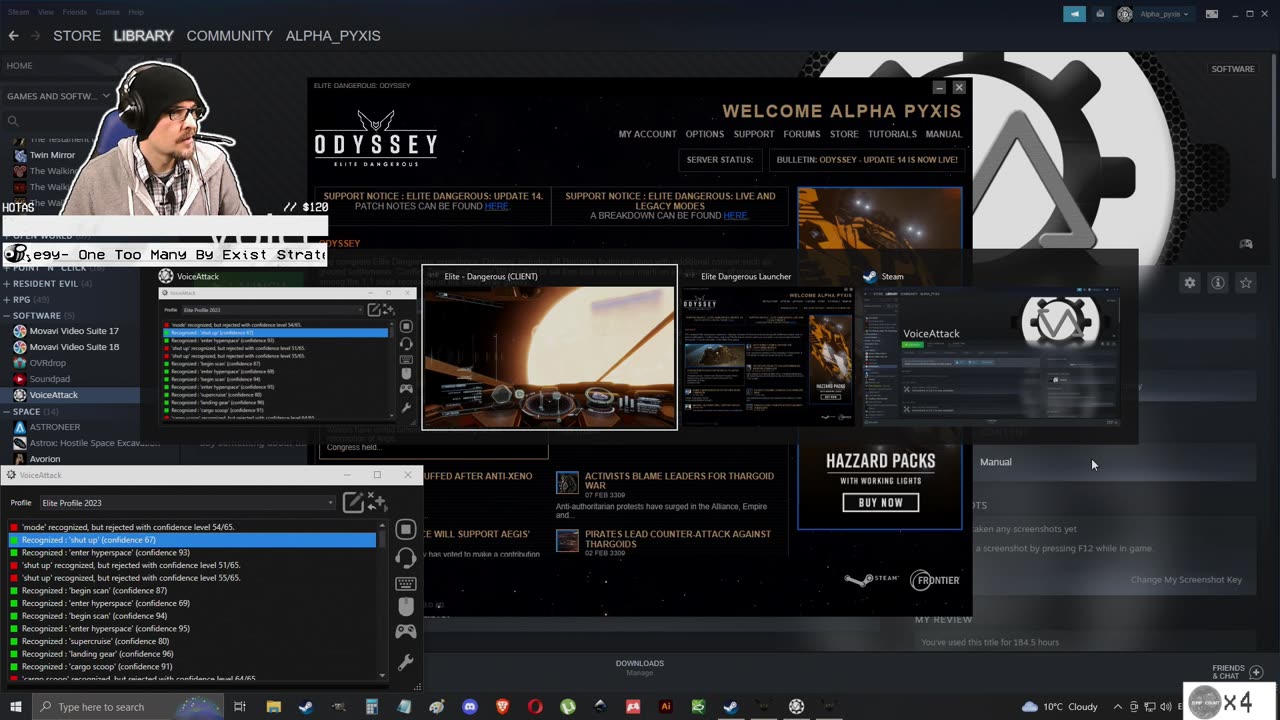Open VoiceAttack options wrench icon
The height and width of the screenshot is (720, 1280).
click(x=406, y=662)
